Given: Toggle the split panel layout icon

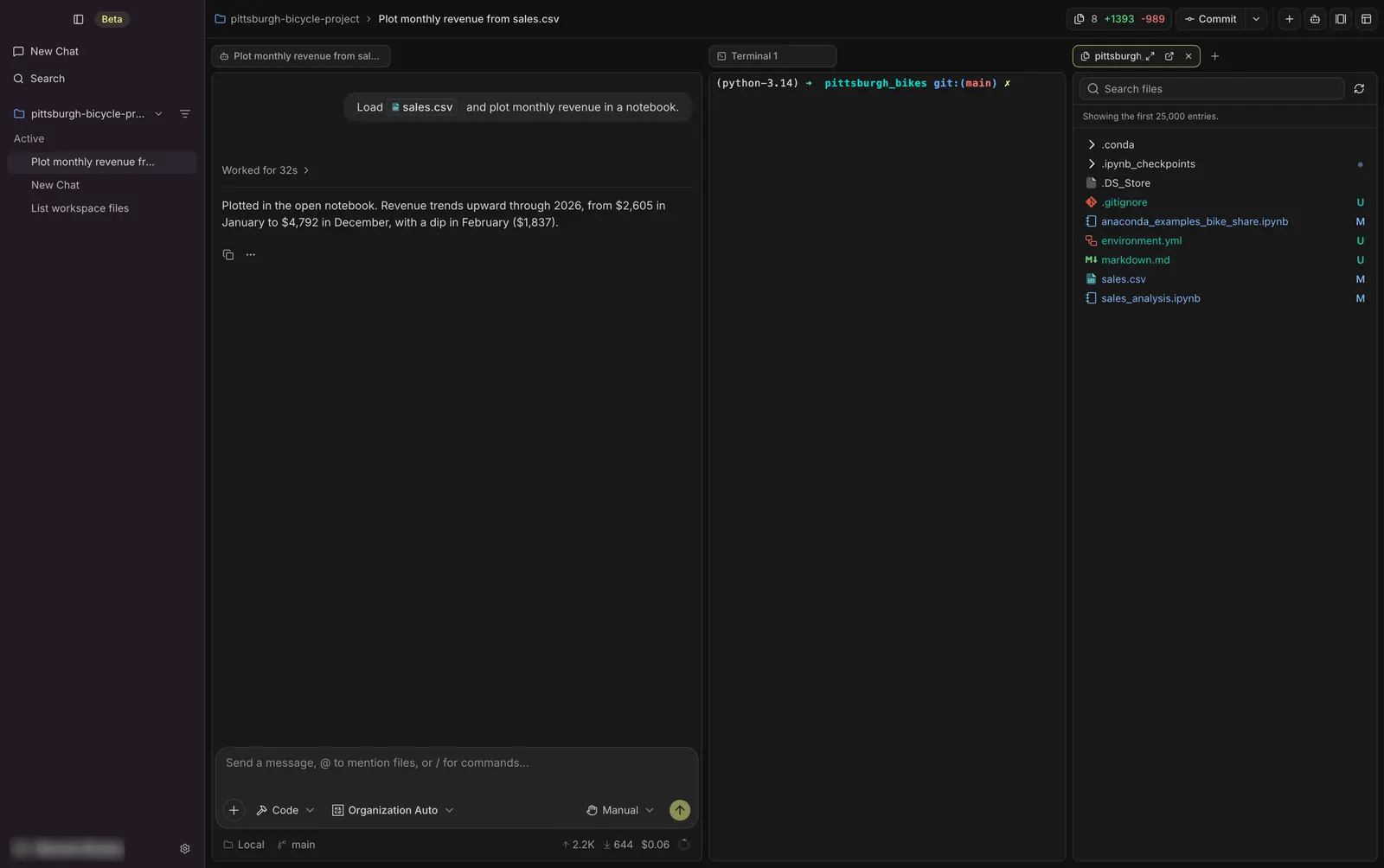Looking at the screenshot, I should 1341,19.
